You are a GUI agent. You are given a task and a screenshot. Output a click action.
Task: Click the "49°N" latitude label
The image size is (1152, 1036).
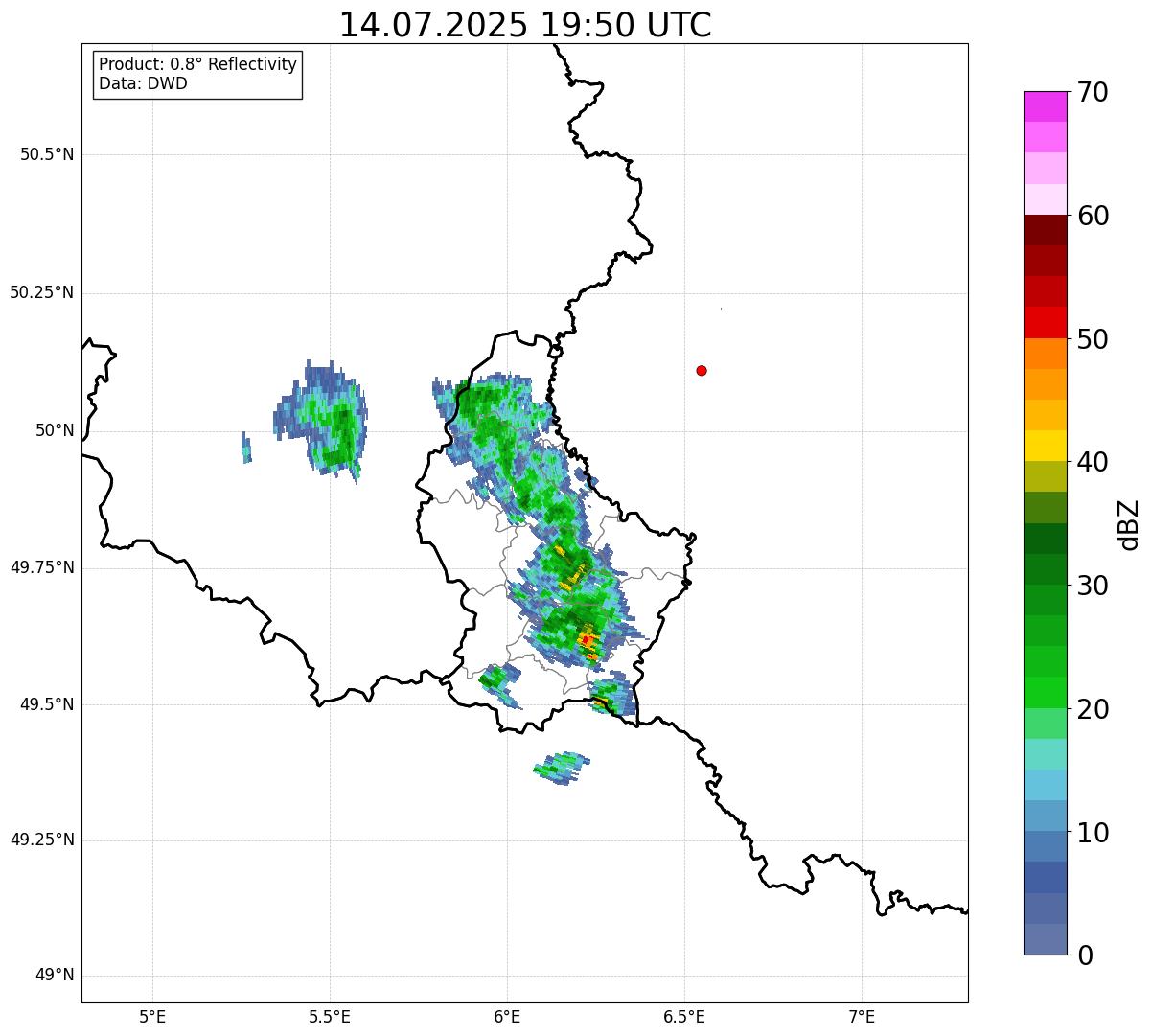tap(55, 976)
